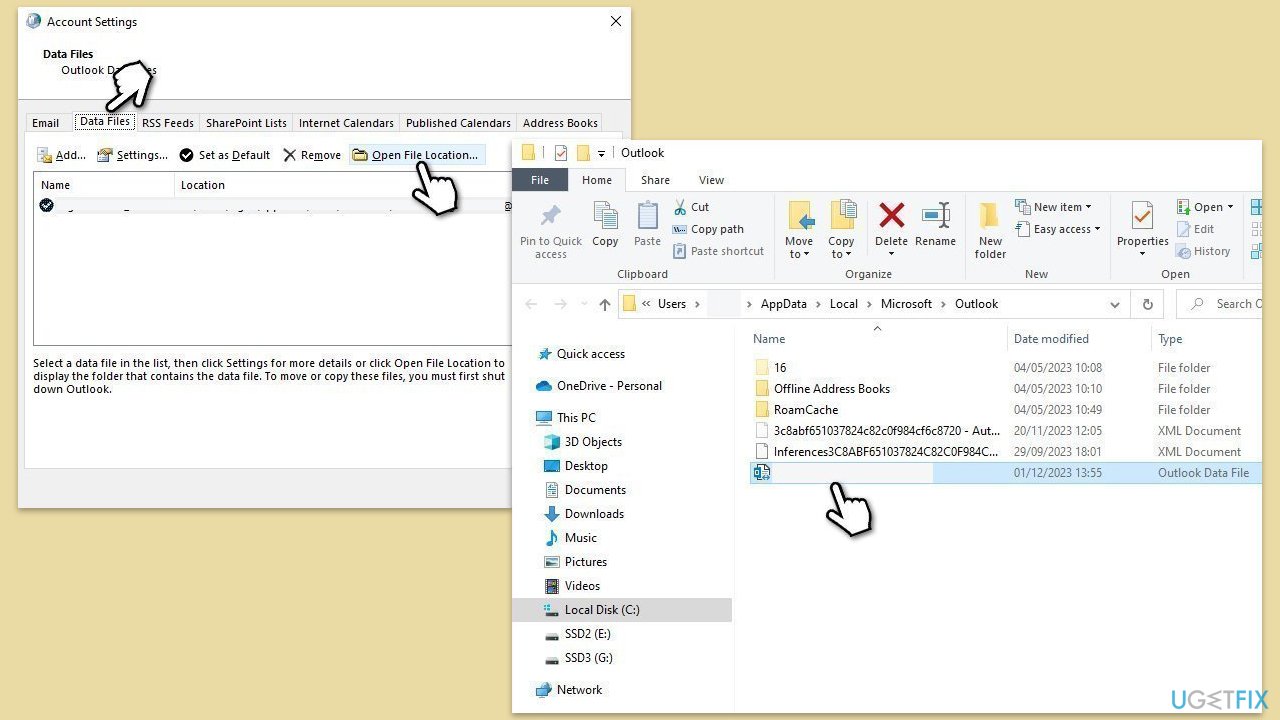The height and width of the screenshot is (720, 1280).
Task: Click Paste shortcut in ribbon
Action: tap(718, 251)
